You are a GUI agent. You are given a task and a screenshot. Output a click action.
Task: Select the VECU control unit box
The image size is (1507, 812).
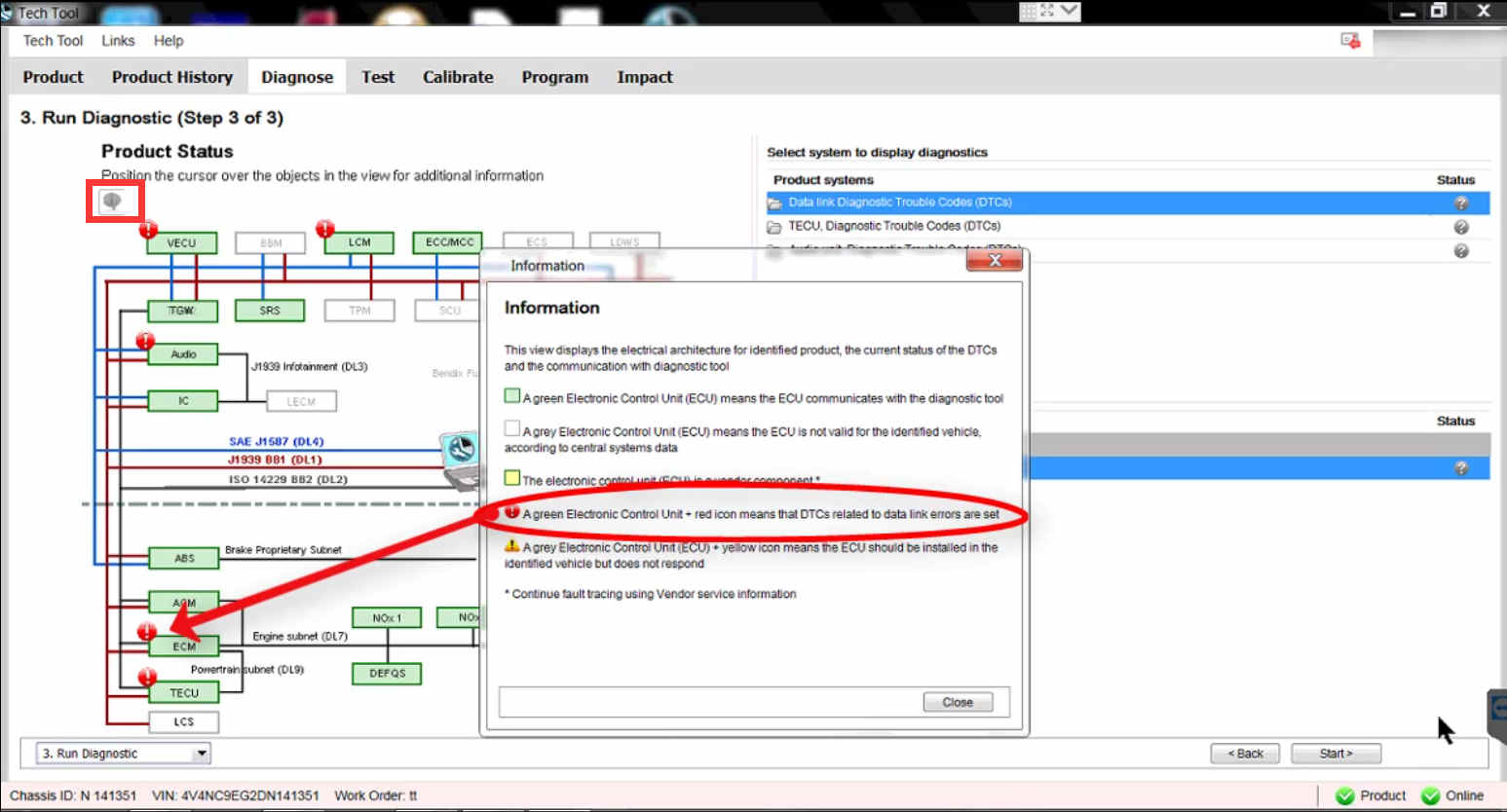tap(181, 243)
